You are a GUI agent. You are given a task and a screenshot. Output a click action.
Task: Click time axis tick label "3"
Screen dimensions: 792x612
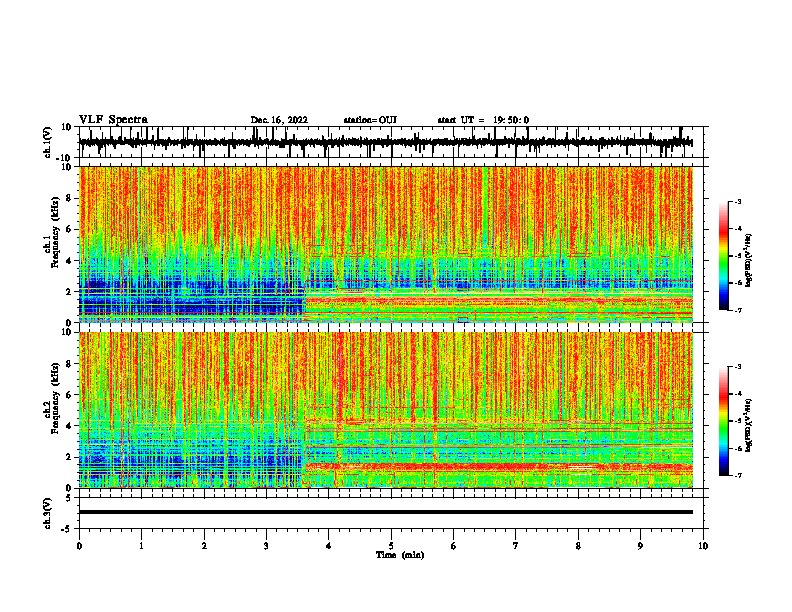266,546
